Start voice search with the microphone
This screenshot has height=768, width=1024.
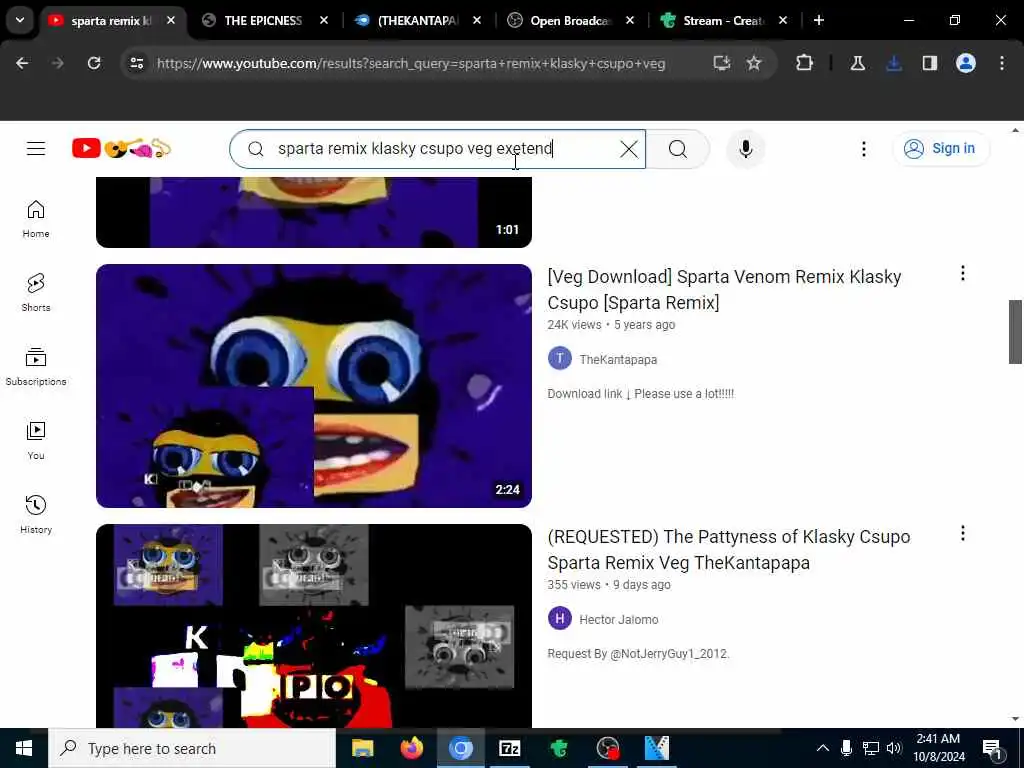[x=745, y=149]
